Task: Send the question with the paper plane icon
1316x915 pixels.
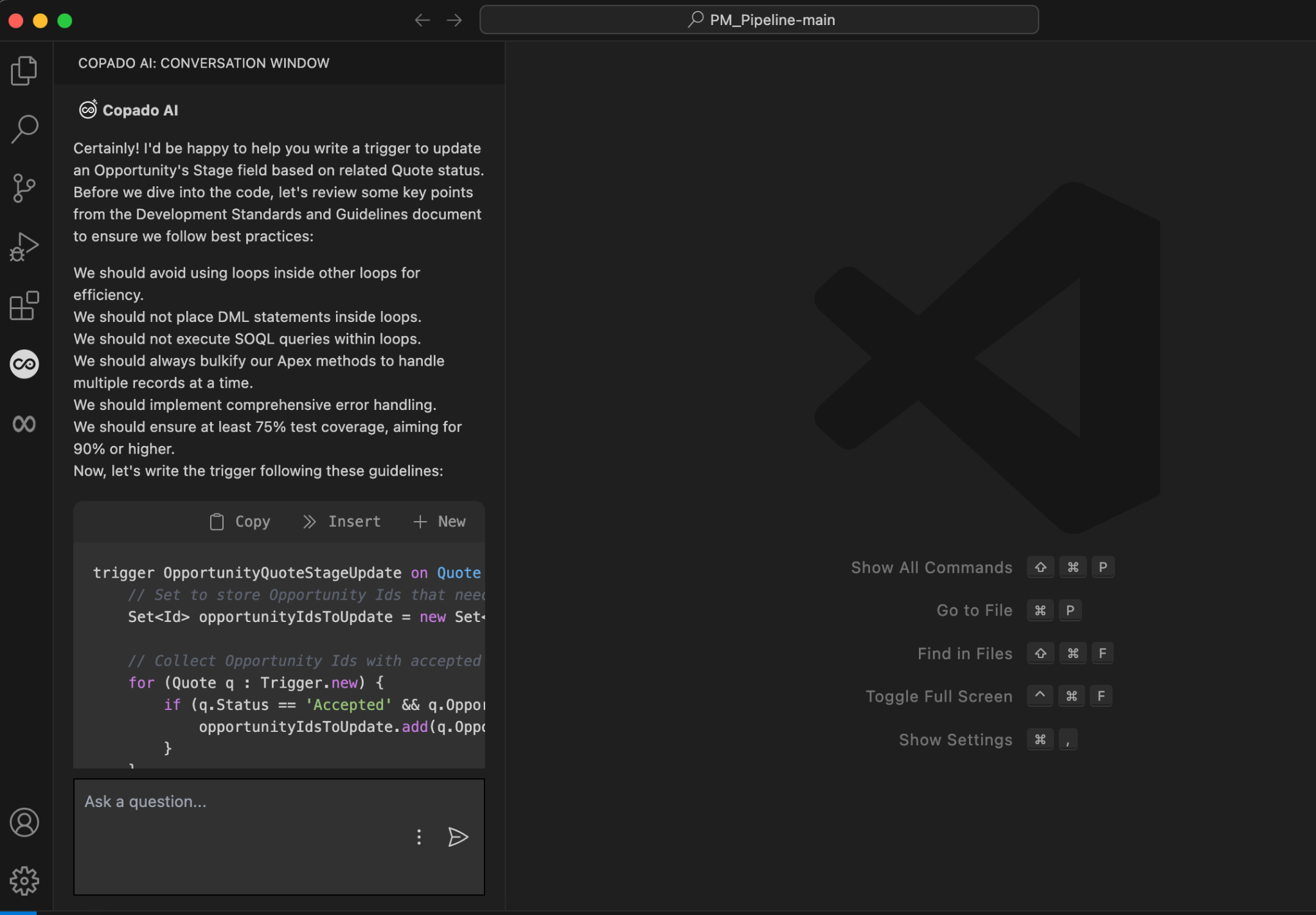Action: pos(458,837)
